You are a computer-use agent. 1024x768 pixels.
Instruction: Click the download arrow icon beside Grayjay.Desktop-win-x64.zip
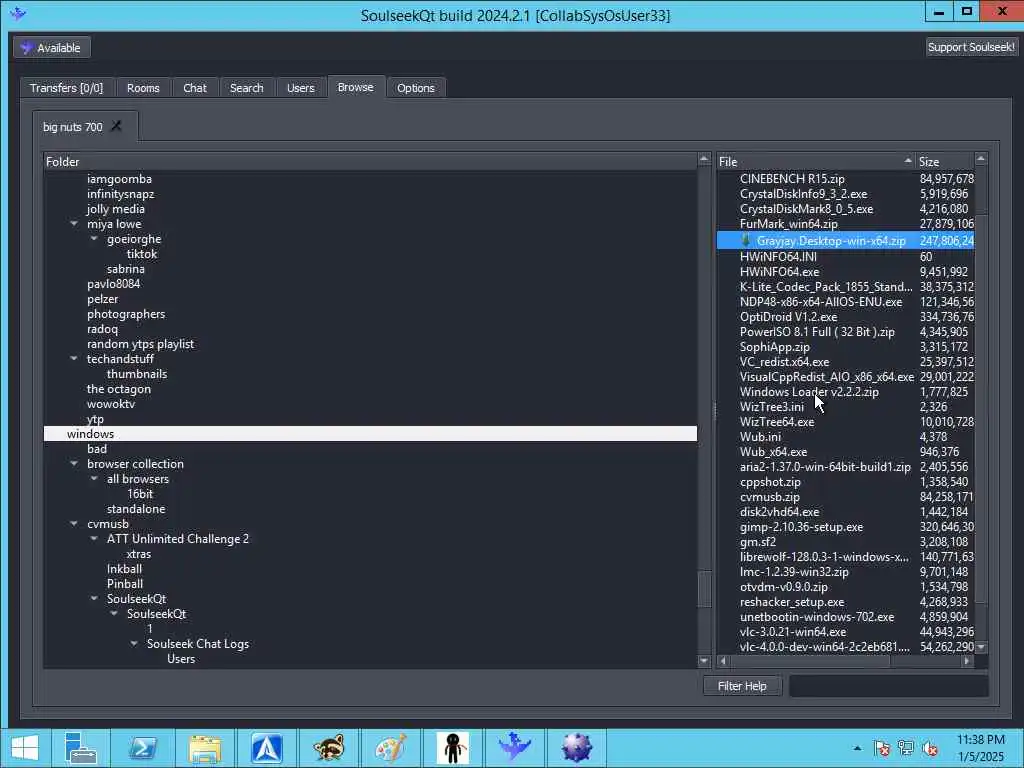point(745,240)
